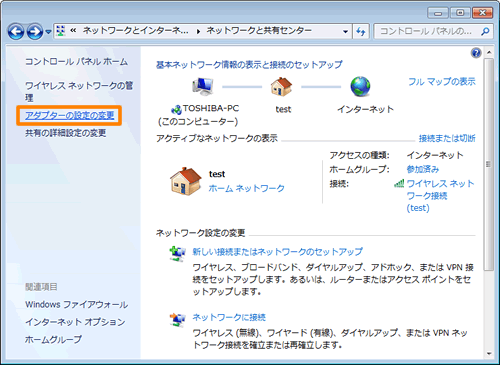The width and height of the screenshot is (500, 365).
Task: Click the Forward navigation arrow button
Action: [35, 32]
